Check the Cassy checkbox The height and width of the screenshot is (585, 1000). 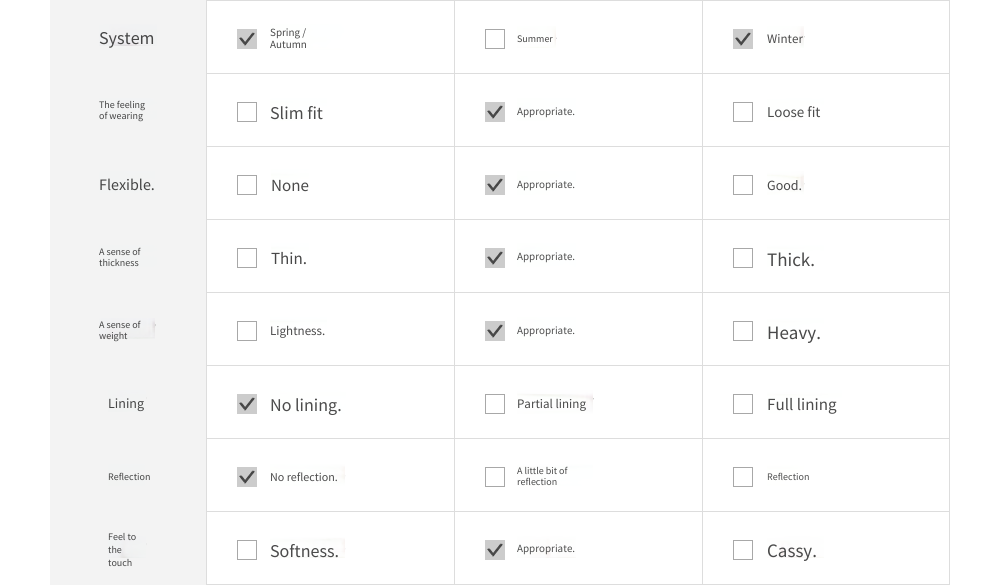pyautogui.click(x=743, y=550)
